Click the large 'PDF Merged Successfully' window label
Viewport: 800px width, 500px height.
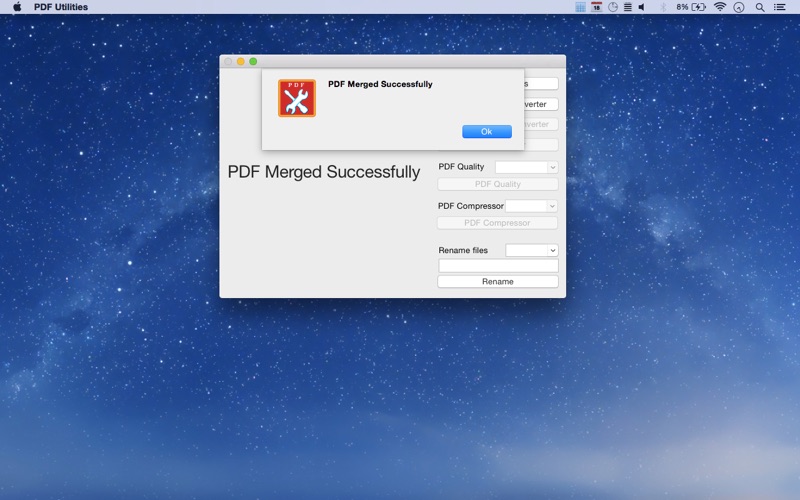324,172
